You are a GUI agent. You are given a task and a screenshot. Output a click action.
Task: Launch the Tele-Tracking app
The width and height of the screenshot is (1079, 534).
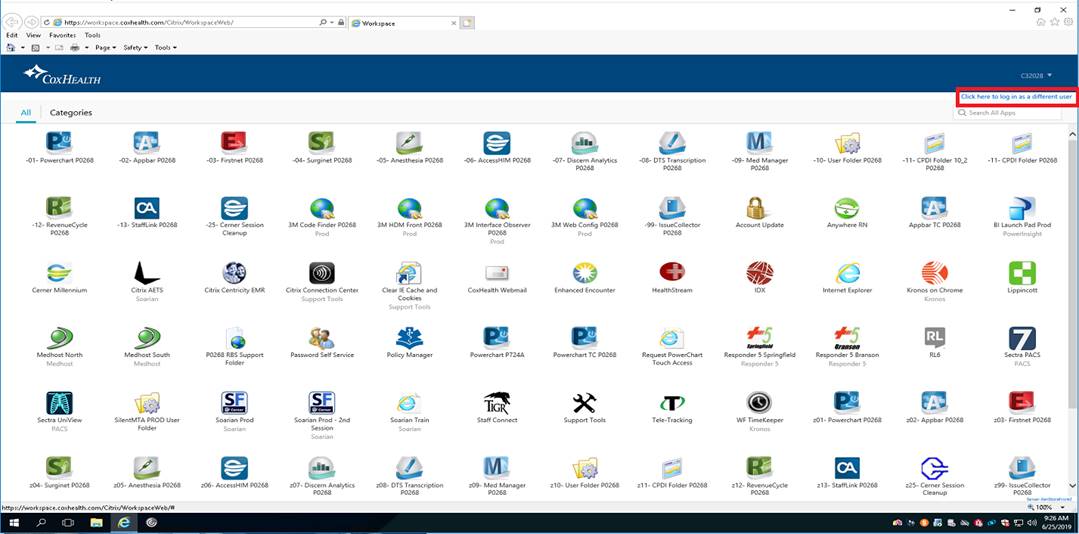pos(672,403)
